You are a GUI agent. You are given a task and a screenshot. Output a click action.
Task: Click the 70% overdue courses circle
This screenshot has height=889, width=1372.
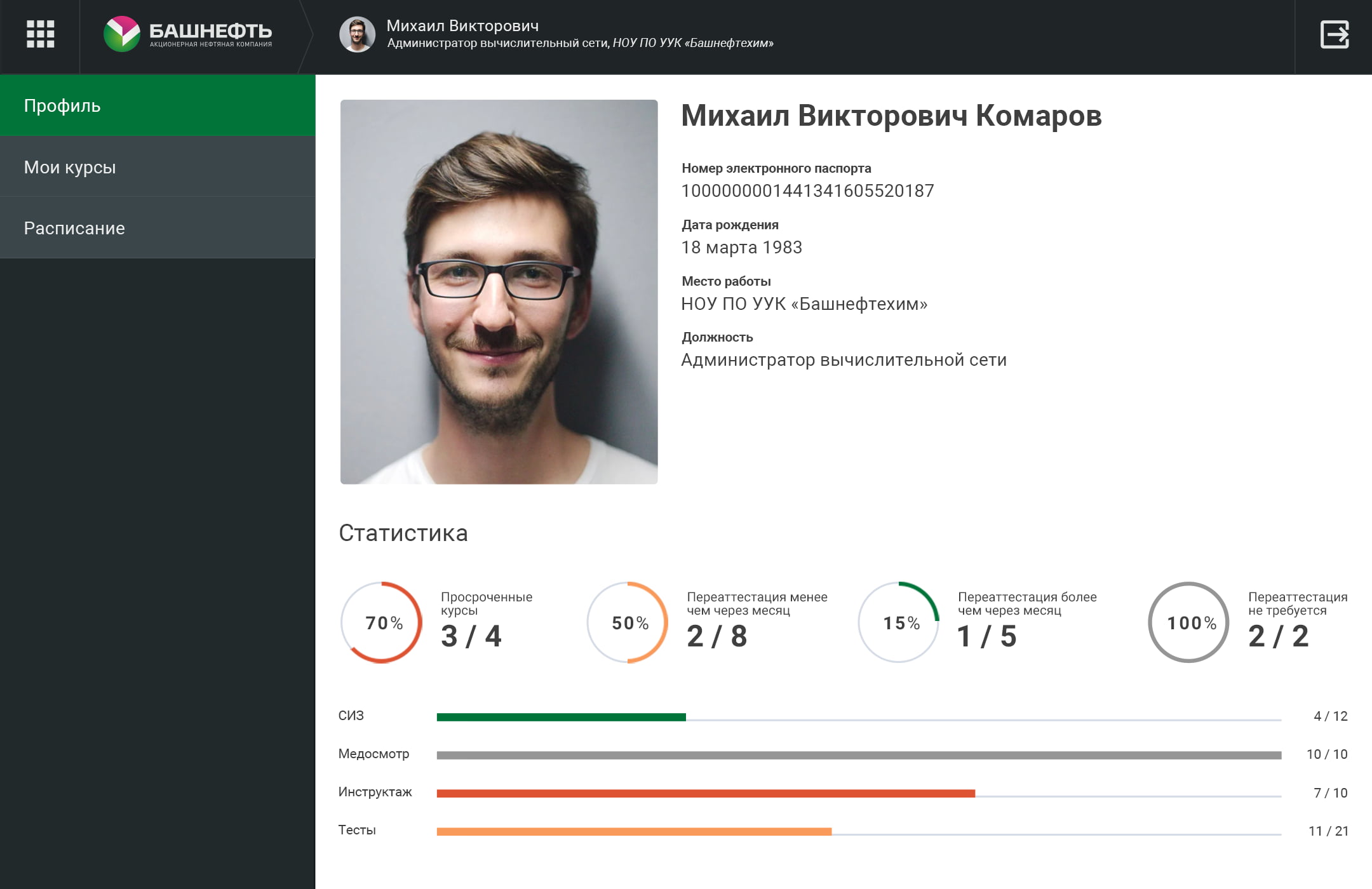pos(382,622)
